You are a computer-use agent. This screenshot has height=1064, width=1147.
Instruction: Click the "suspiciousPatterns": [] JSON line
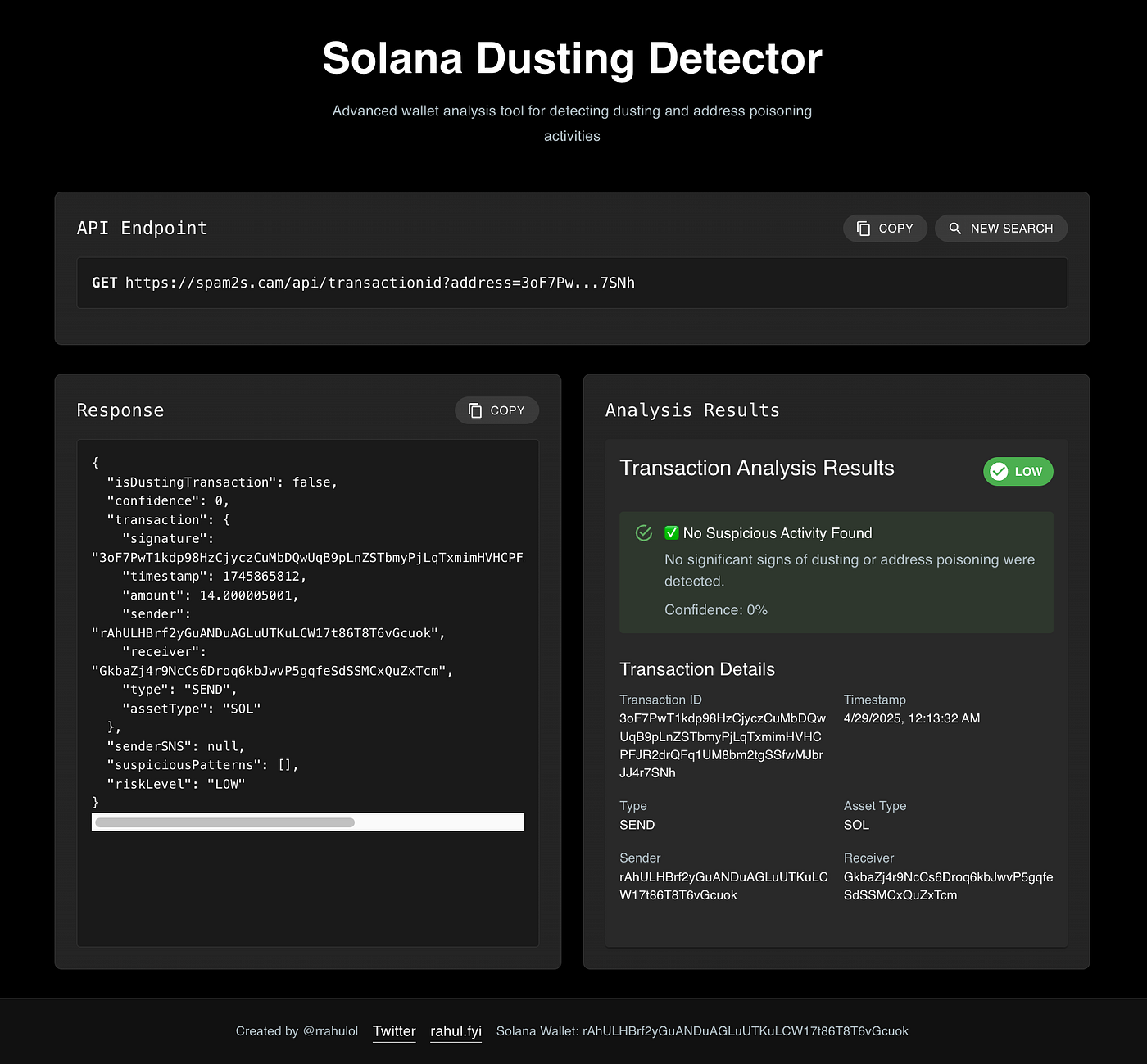(202, 765)
